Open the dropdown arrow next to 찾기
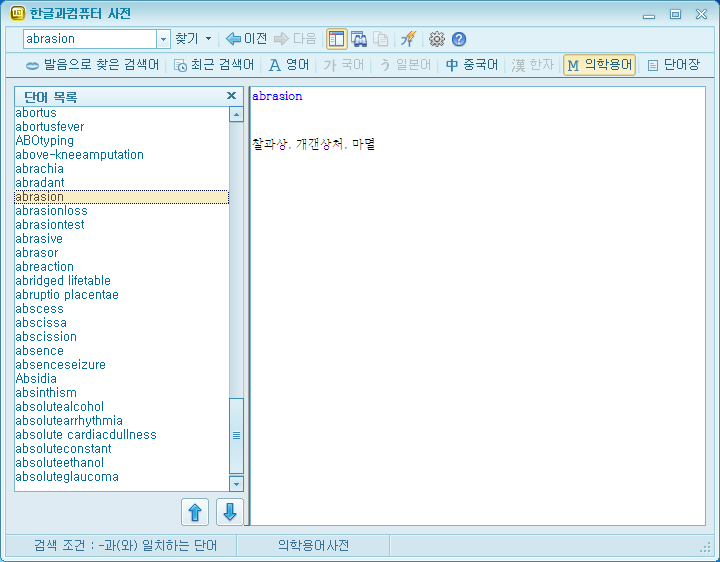 (x=208, y=39)
